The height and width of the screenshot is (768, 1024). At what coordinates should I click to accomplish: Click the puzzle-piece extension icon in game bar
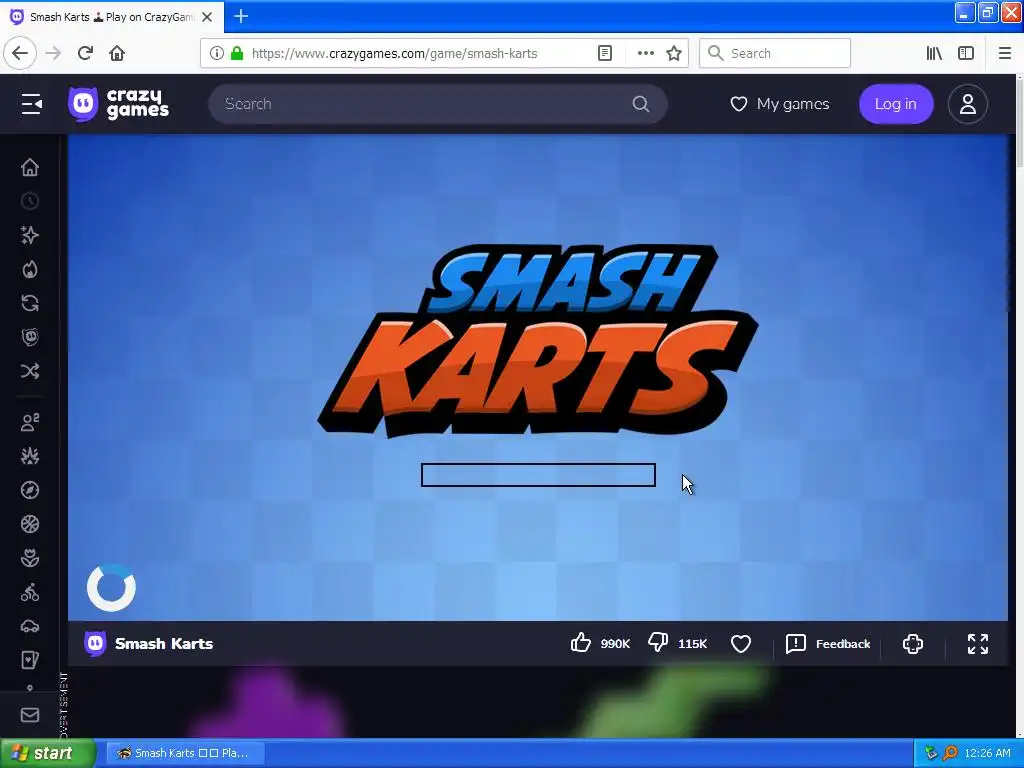pos(912,643)
